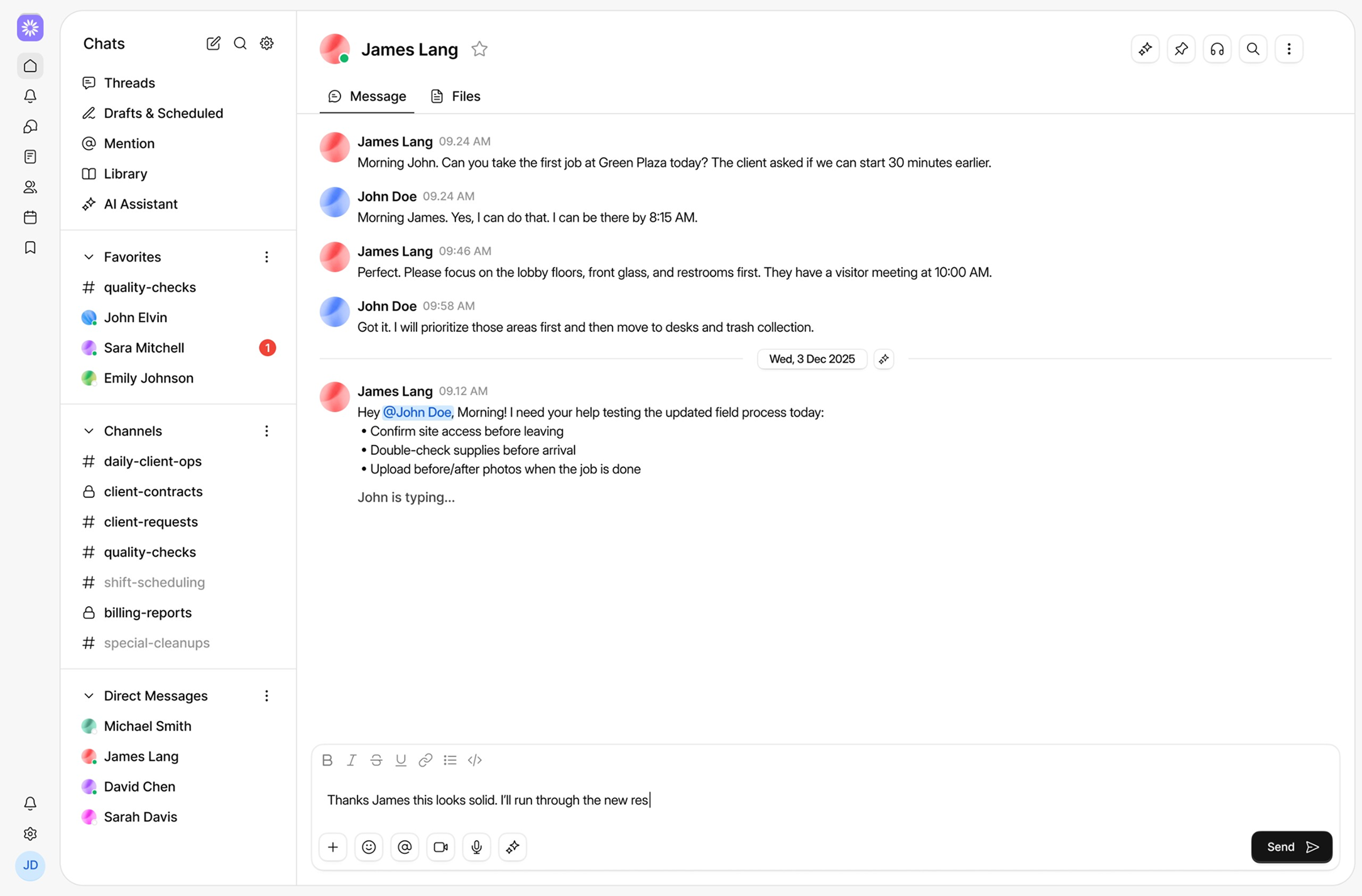This screenshot has height=896, width=1362.
Task: Collapse the Favorites section
Action: 88,256
